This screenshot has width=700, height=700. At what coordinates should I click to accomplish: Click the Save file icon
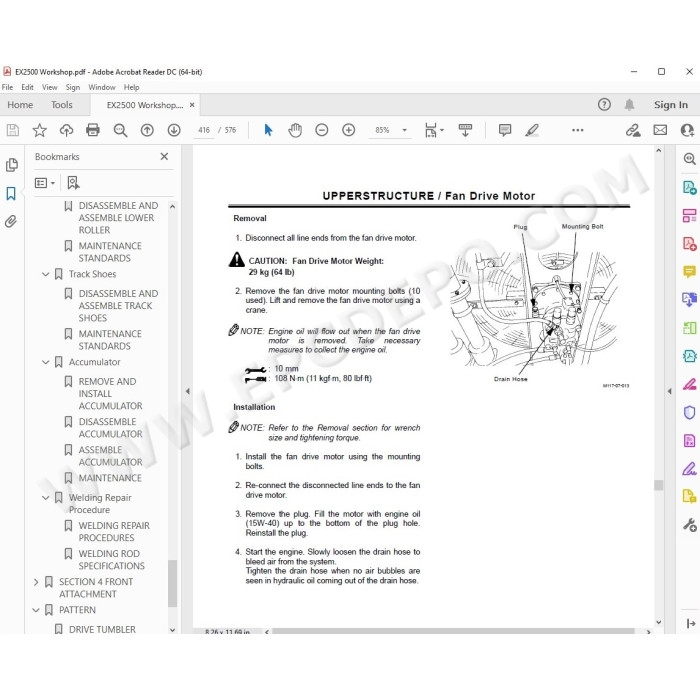12,130
